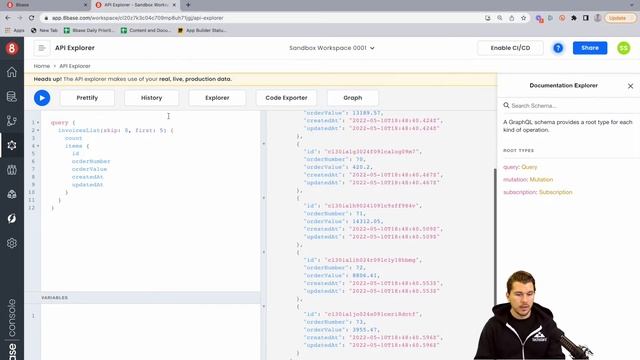640x360 pixels.
Task: Open the Subscription root type link
Action: tap(556, 192)
